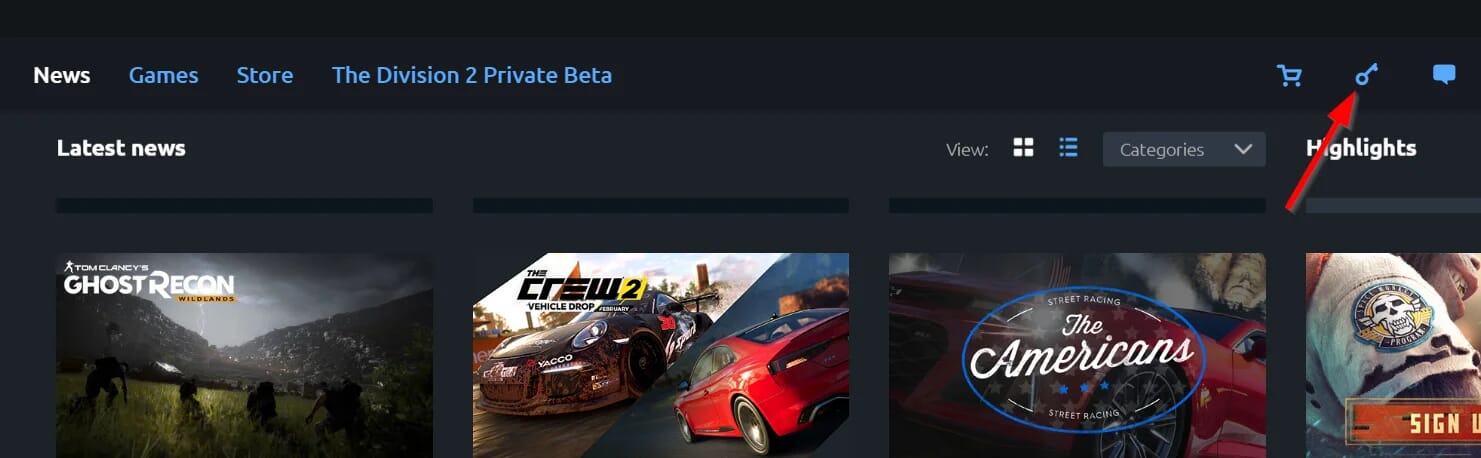Image resolution: width=1481 pixels, height=458 pixels.
Task: Click the skull badge highlight image
Action: click(x=1393, y=314)
